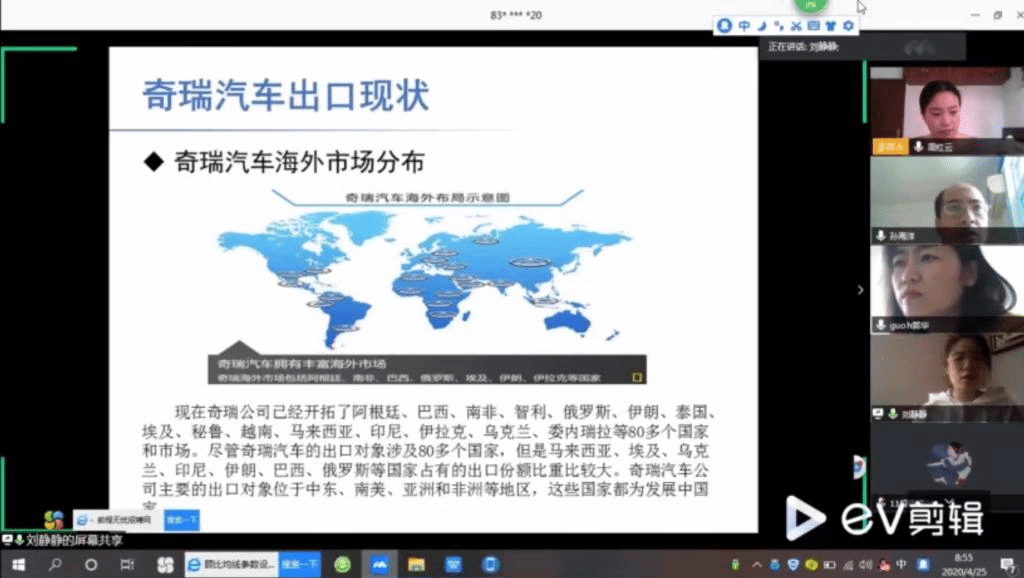Open Task View on the taskbar

(x=127, y=565)
